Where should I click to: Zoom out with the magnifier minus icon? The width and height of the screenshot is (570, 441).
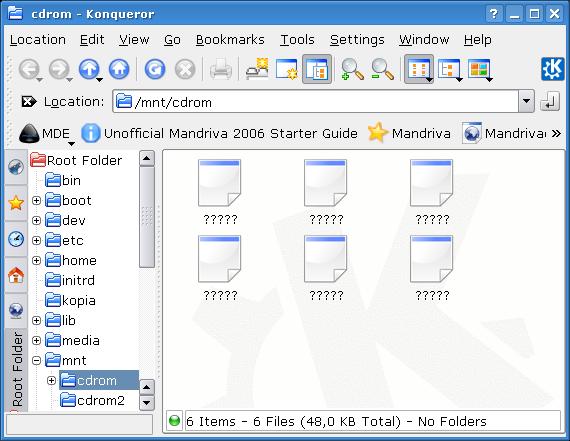382,69
